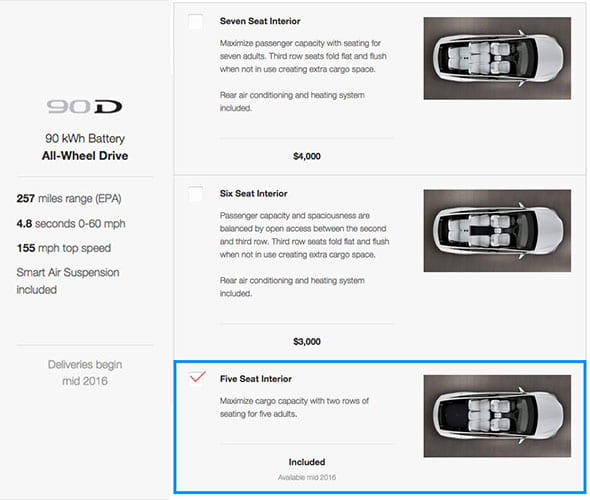Click the Available mid 2016 note
Image resolution: width=590 pixels, height=500 pixels.
click(x=307, y=477)
